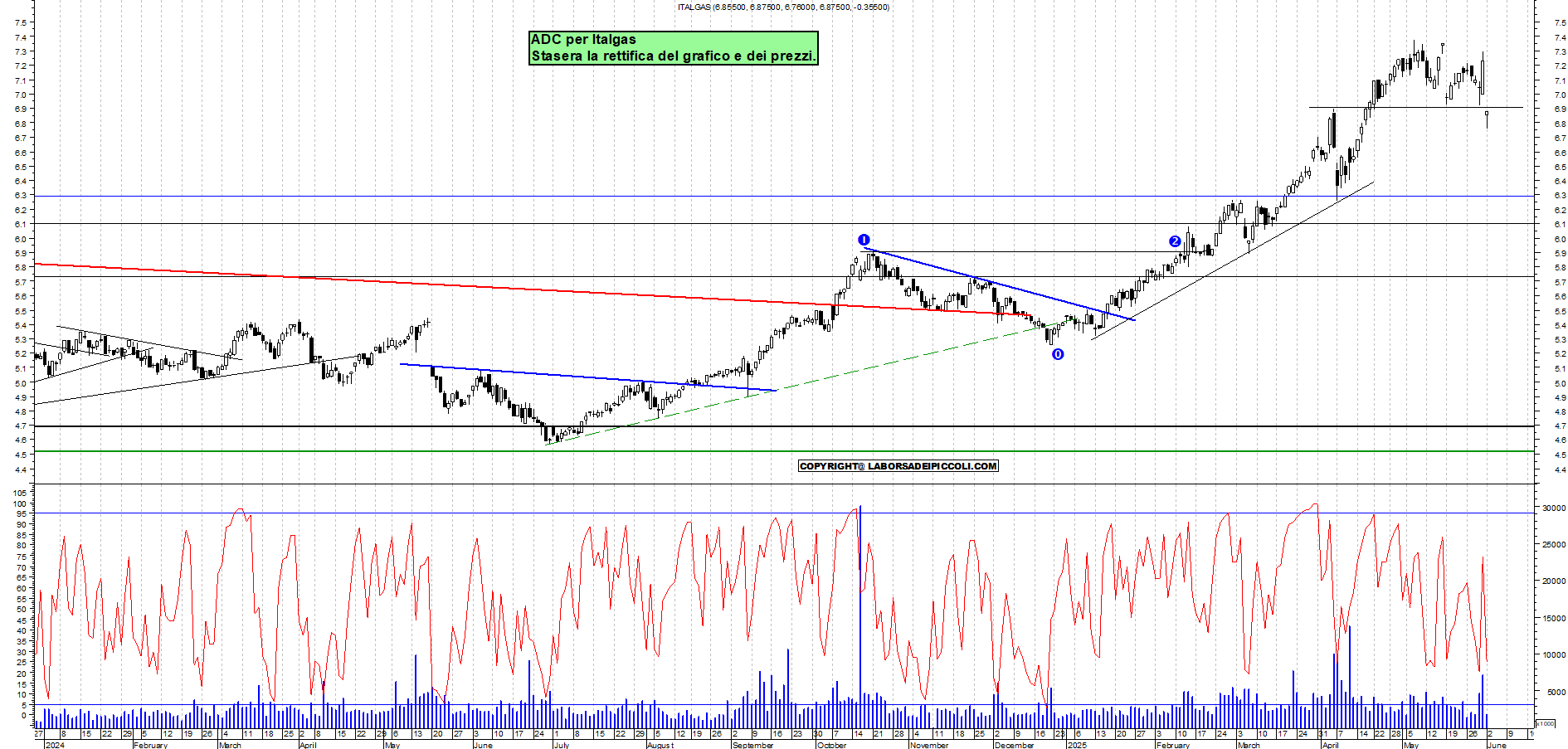This screenshot has width=1568, height=749.
Task: Click the ITALGAS price title at top
Action: click(x=783, y=7)
